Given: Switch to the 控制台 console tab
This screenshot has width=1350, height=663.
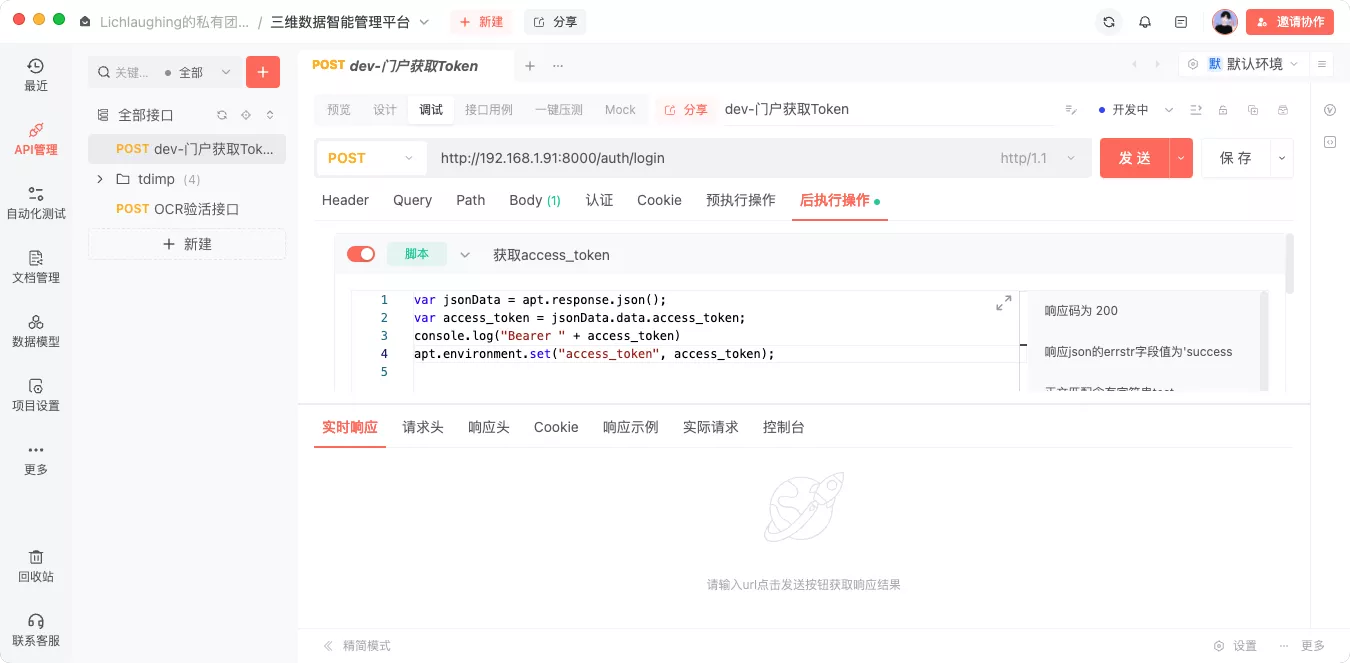Looking at the screenshot, I should point(783,427).
